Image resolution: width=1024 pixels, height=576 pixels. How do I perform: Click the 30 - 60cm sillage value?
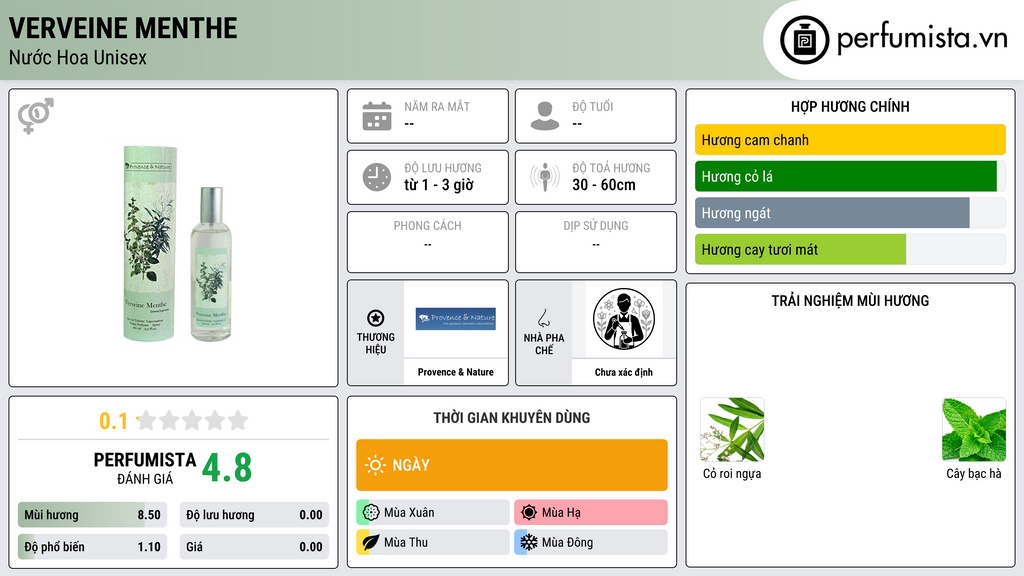[x=604, y=185]
